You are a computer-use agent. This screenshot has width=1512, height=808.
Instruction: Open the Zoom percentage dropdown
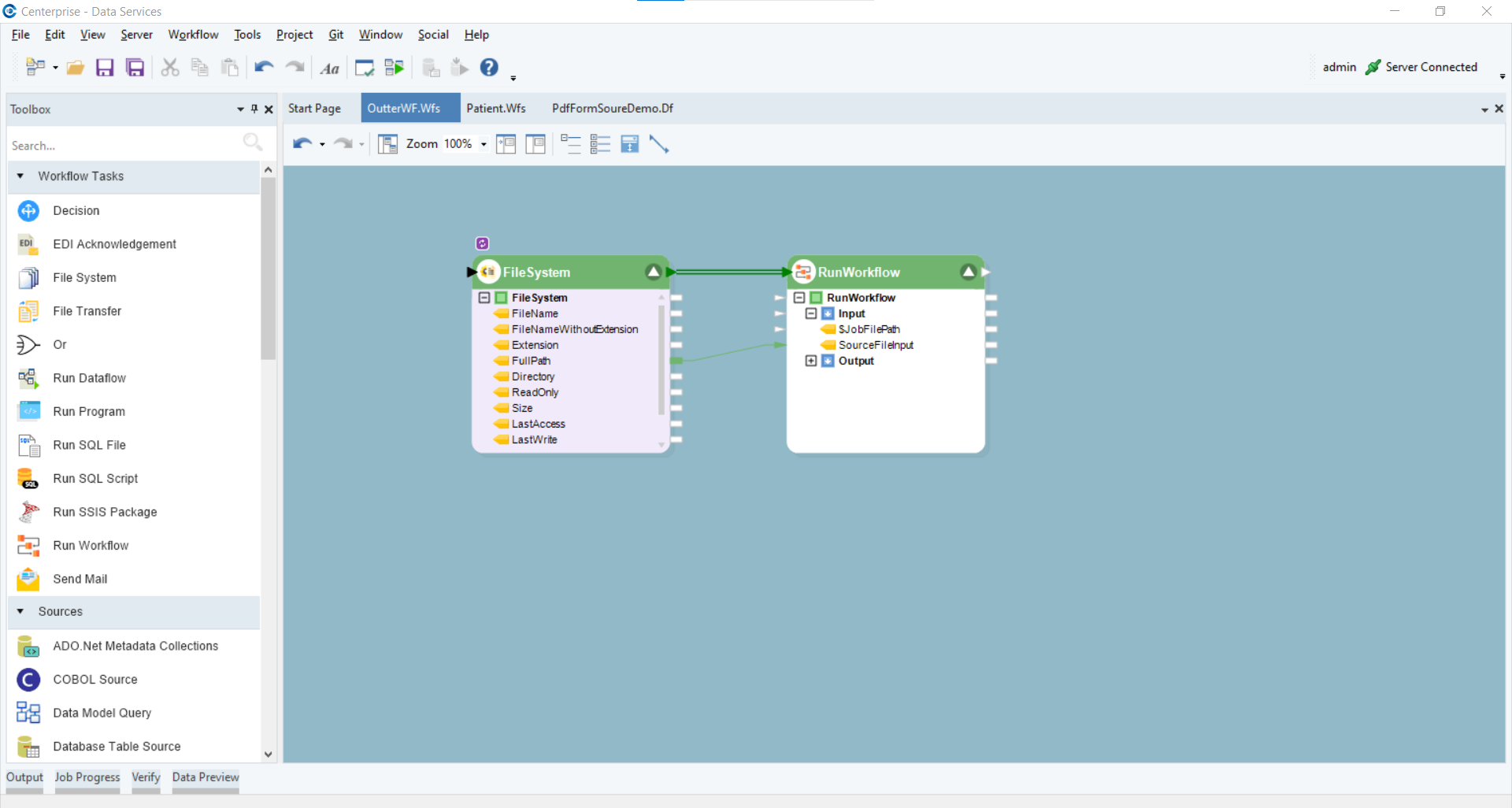pyautogui.click(x=484, y=144)
